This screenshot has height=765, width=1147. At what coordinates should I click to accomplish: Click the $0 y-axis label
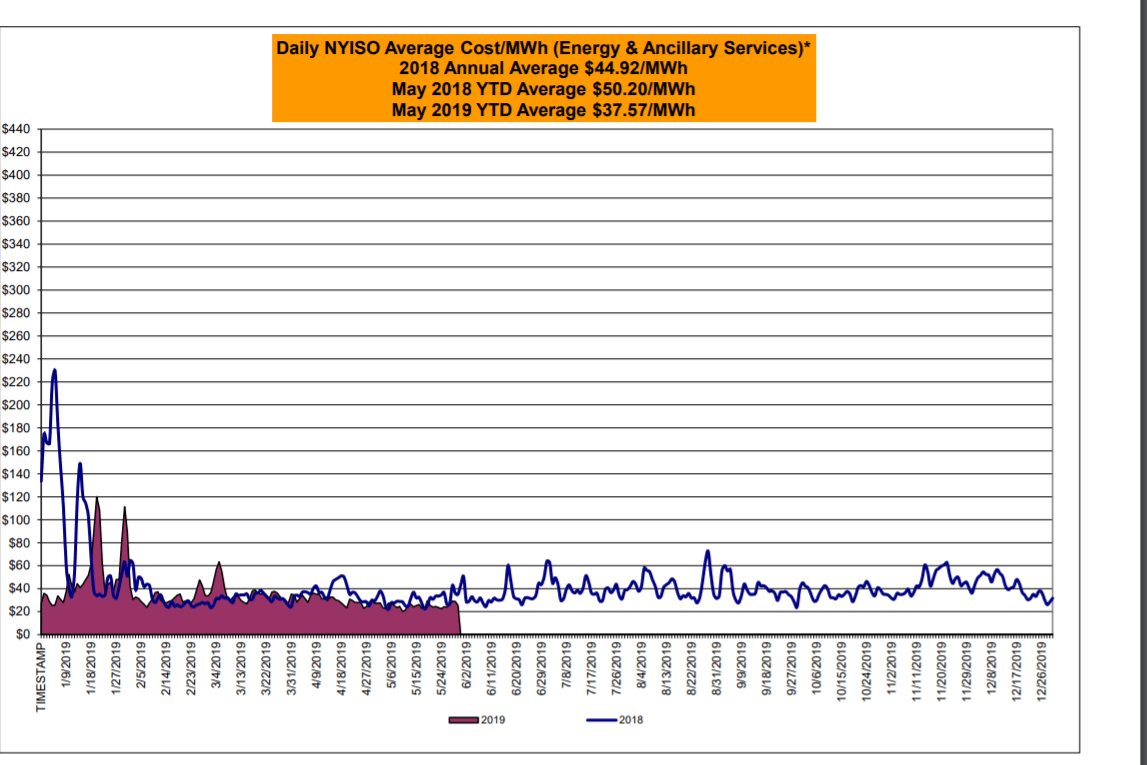click(x=24, y=634)
